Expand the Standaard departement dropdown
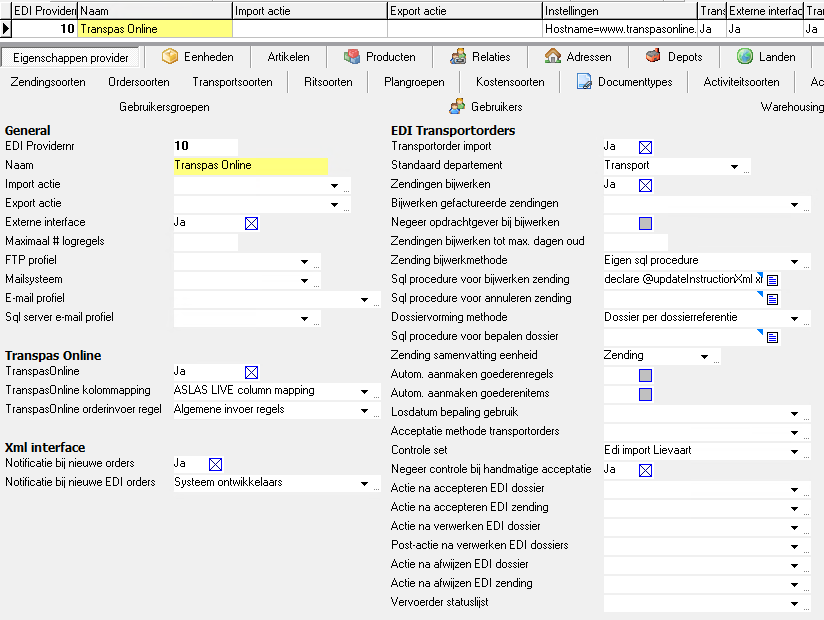 [734, 166]
